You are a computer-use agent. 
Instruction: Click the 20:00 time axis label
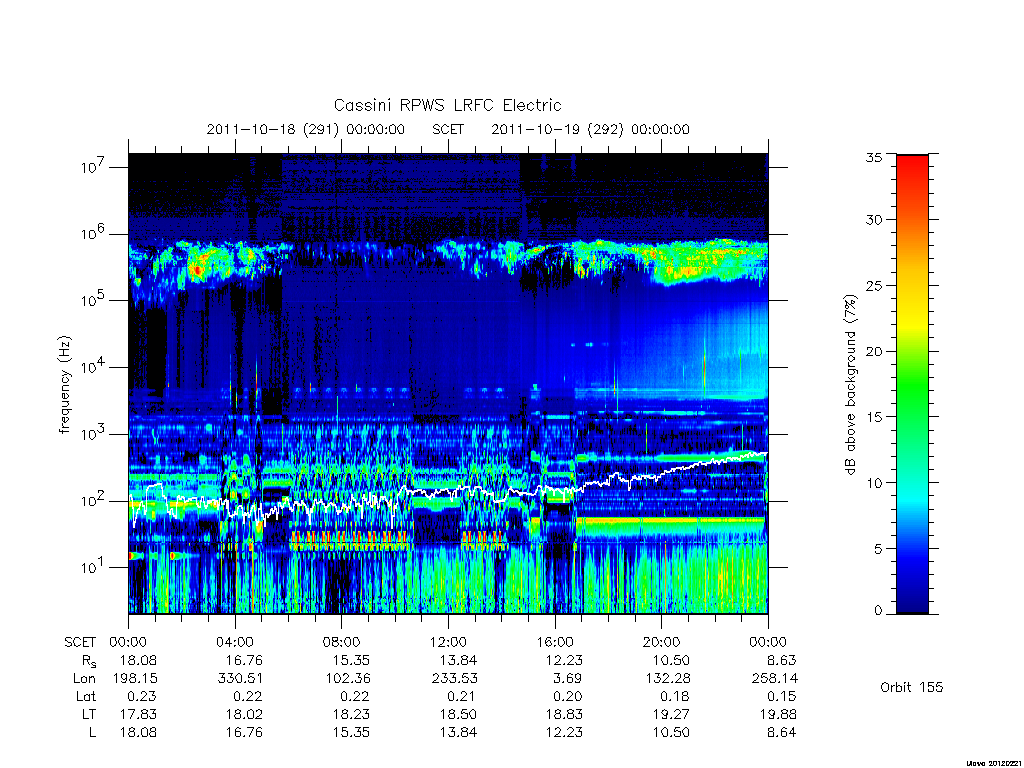point(662,642)
